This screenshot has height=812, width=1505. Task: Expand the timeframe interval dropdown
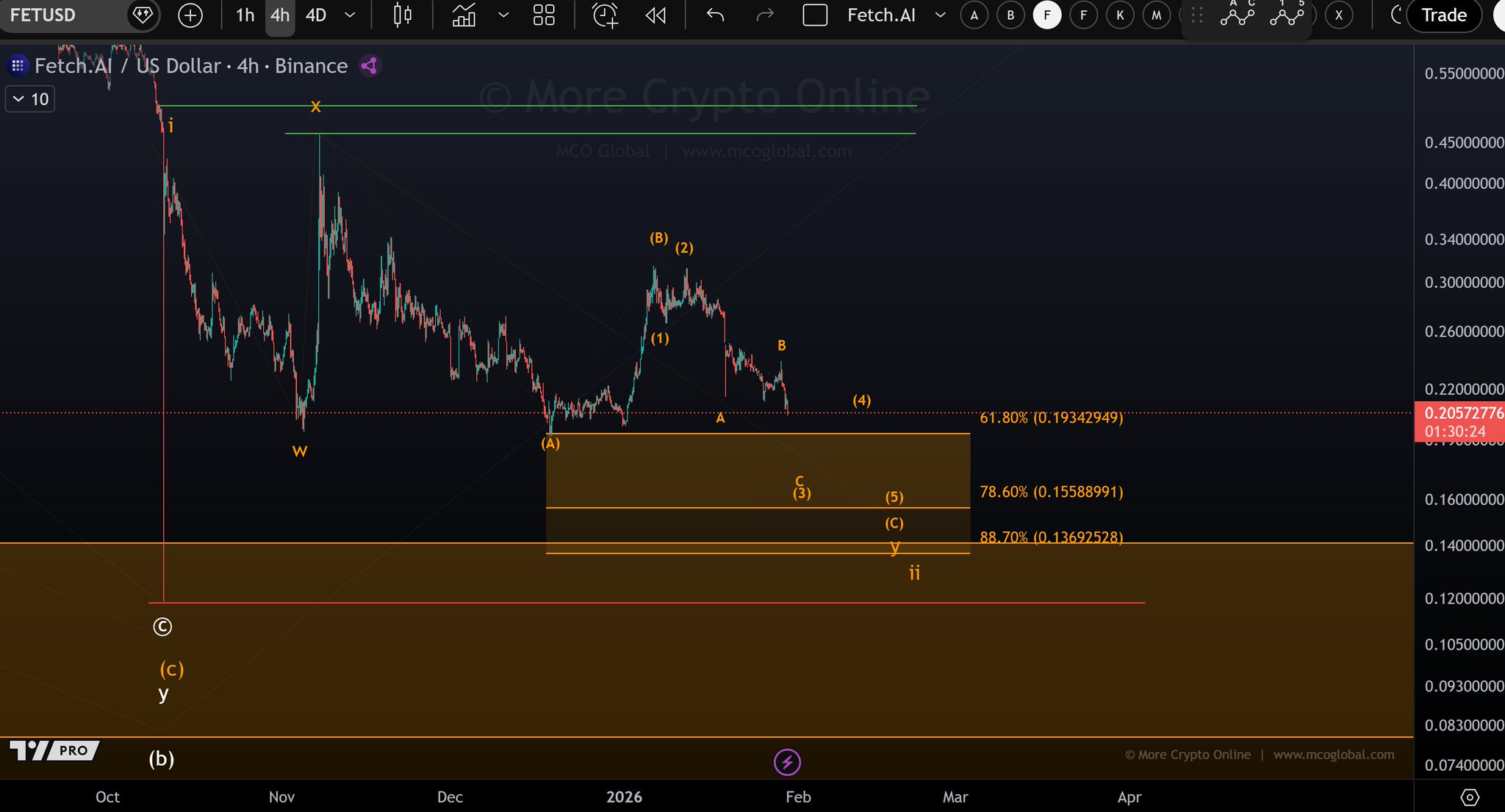pos(351,15)
